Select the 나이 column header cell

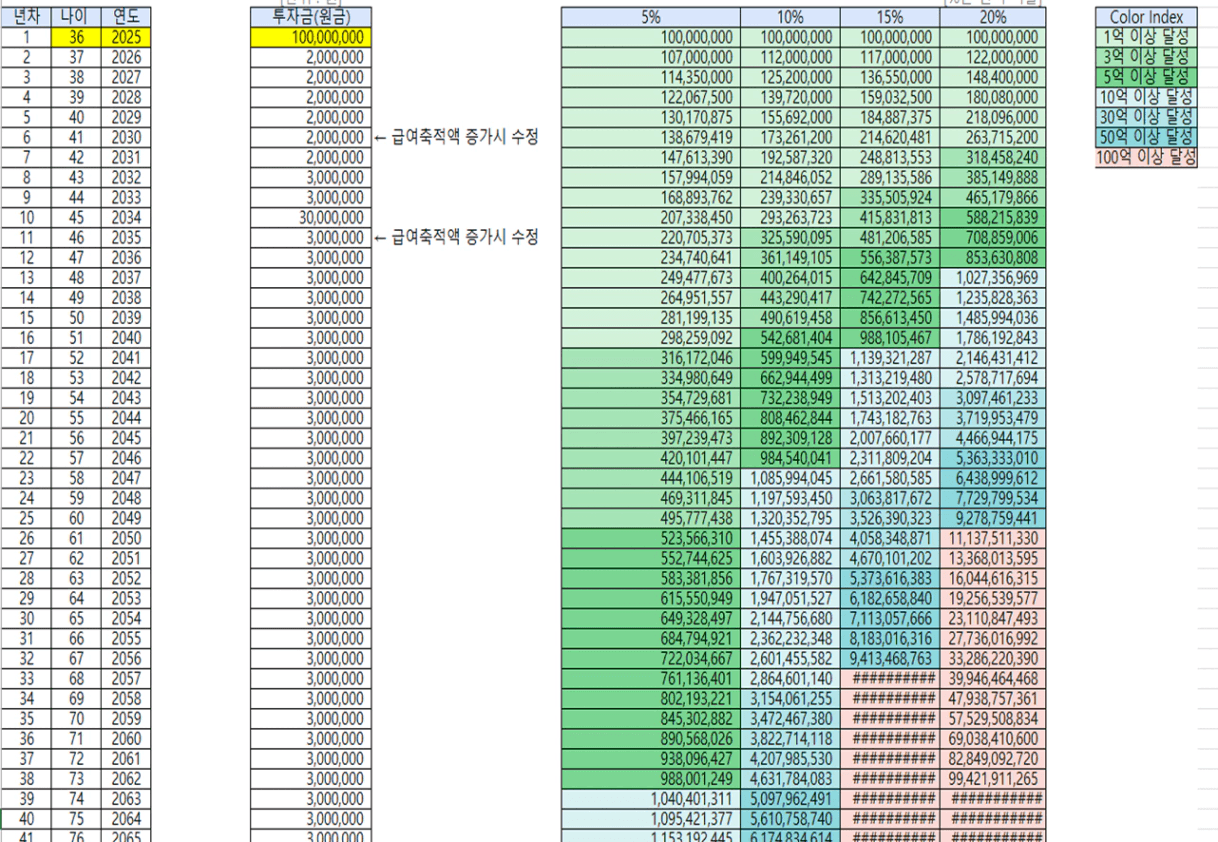tap(77, 17)
